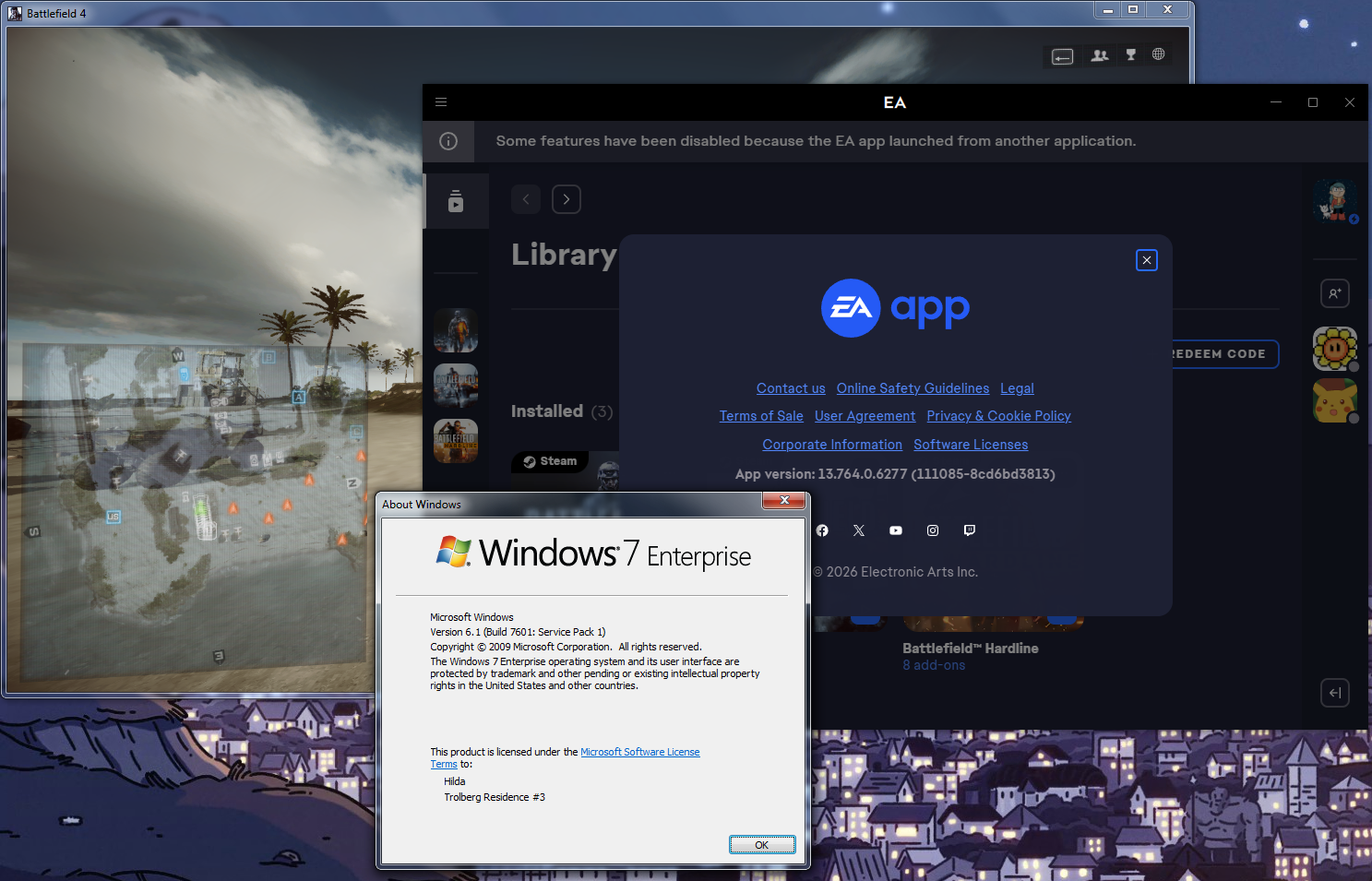Select the Pikachu avatar friend
This screenshot has height=881, width=1372.
click(x=1335, y=400)
